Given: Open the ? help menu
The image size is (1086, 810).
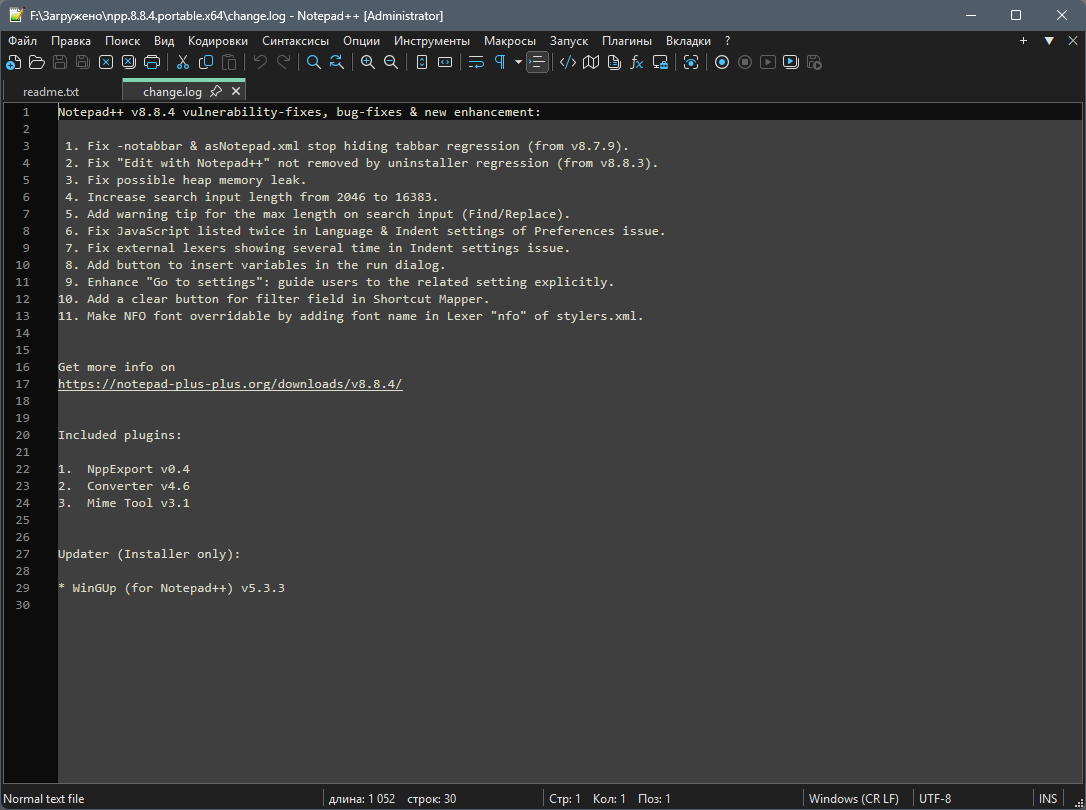Looking at the screenshot, I should pos(727,41).
